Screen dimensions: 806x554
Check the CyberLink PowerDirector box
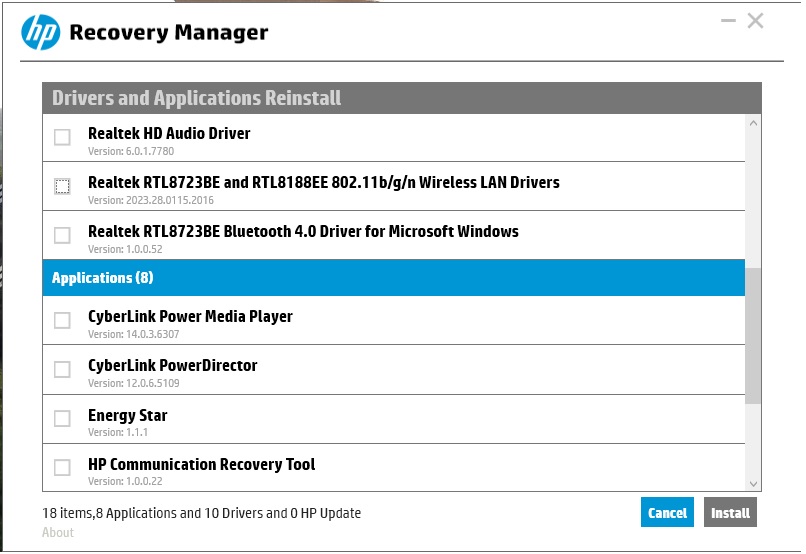pos(62,369)
